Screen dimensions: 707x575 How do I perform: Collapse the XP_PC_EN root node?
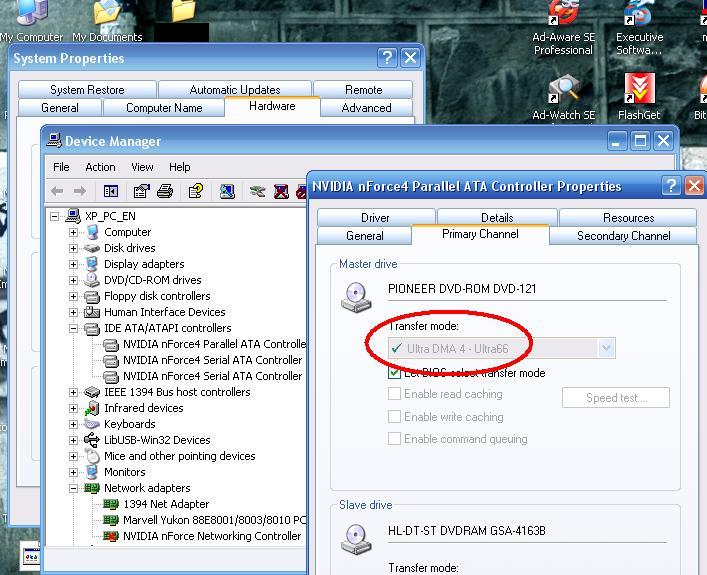[x=54, y=216]
